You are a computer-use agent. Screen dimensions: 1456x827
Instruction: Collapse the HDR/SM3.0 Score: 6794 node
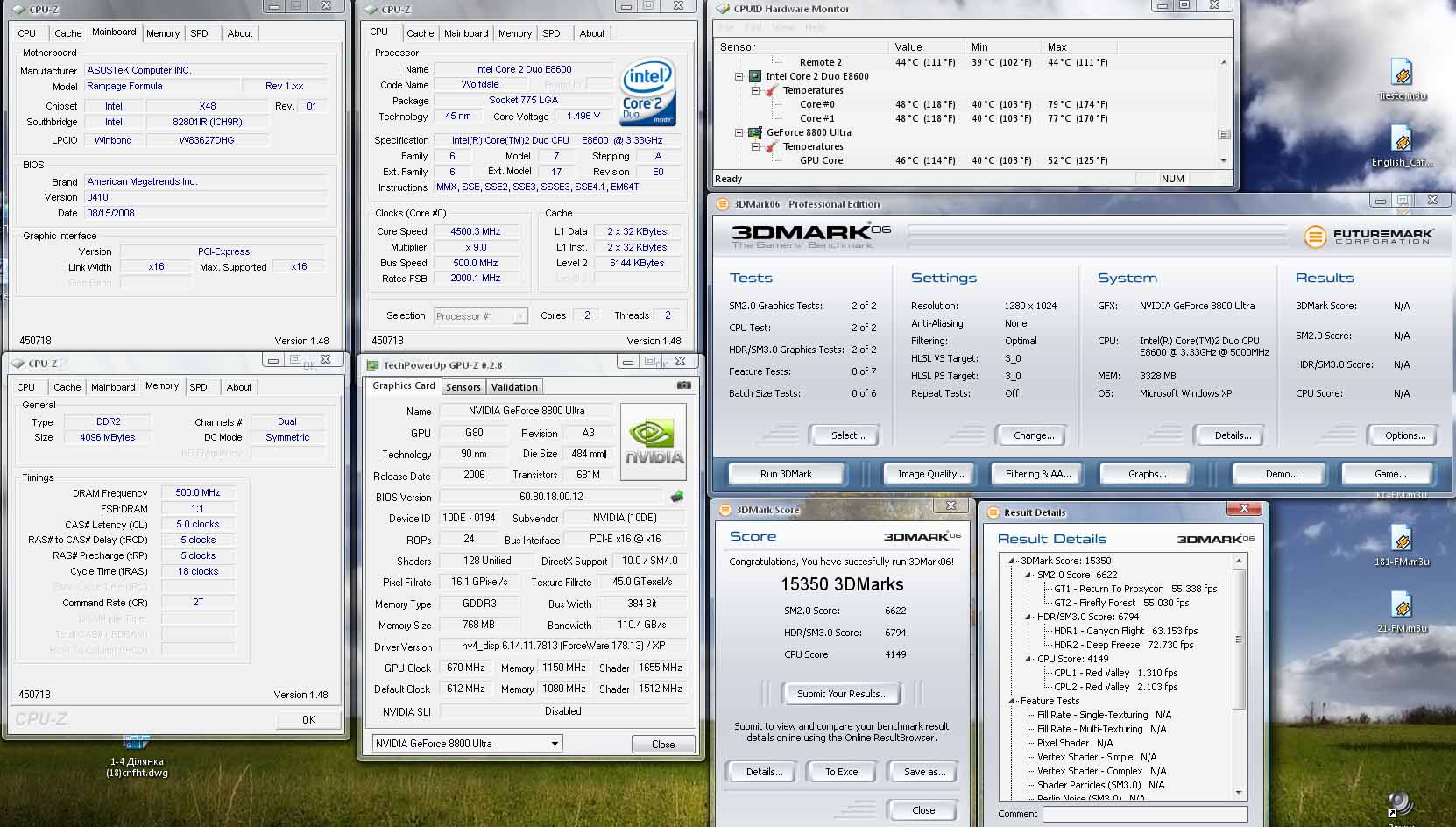point(1028,617)
